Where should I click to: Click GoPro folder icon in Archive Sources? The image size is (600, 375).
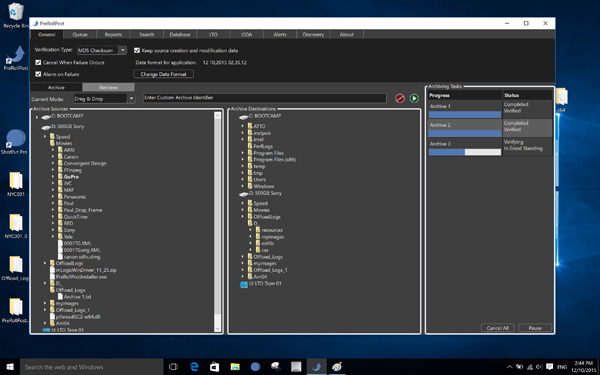click(60, 177)
